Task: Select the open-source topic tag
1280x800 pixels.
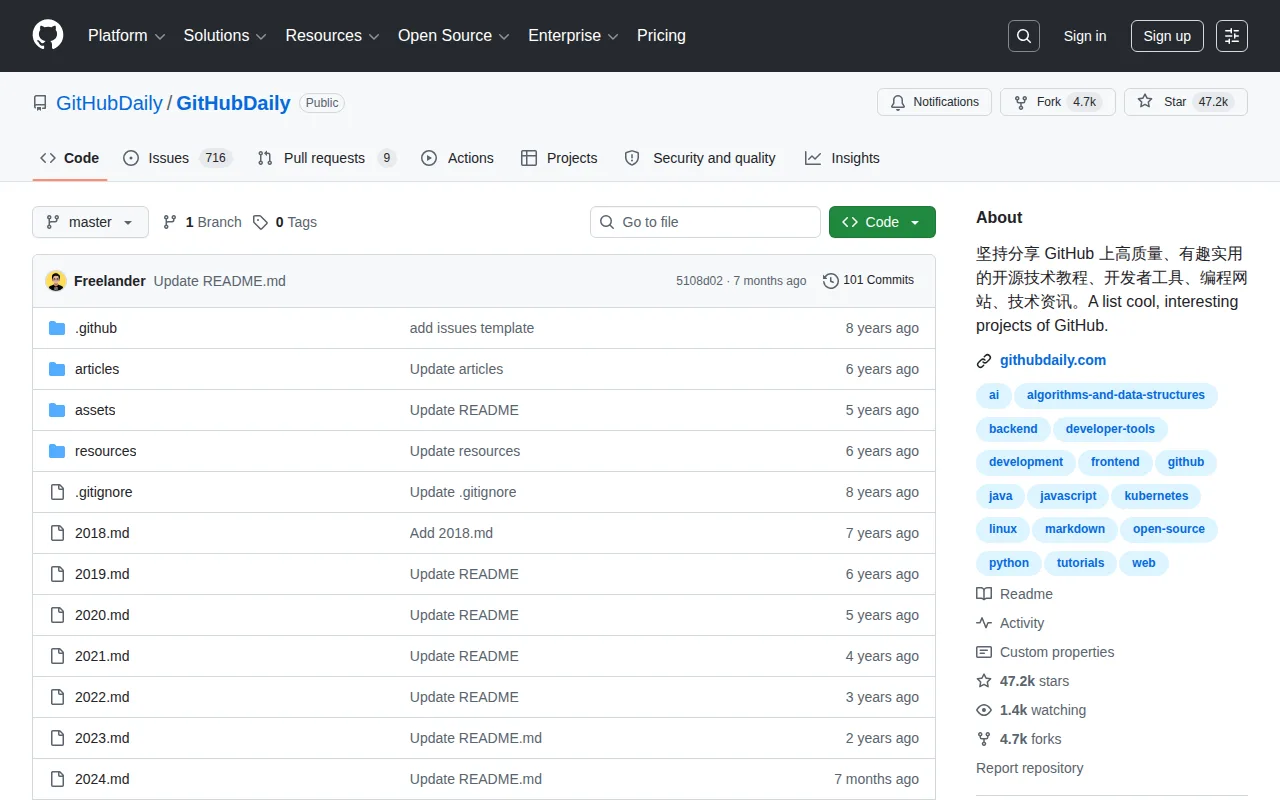Action: [x=1169, y=529]
